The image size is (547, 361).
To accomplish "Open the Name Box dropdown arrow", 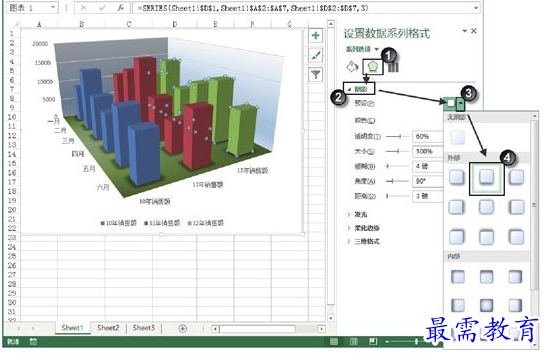I will point(53,7).
